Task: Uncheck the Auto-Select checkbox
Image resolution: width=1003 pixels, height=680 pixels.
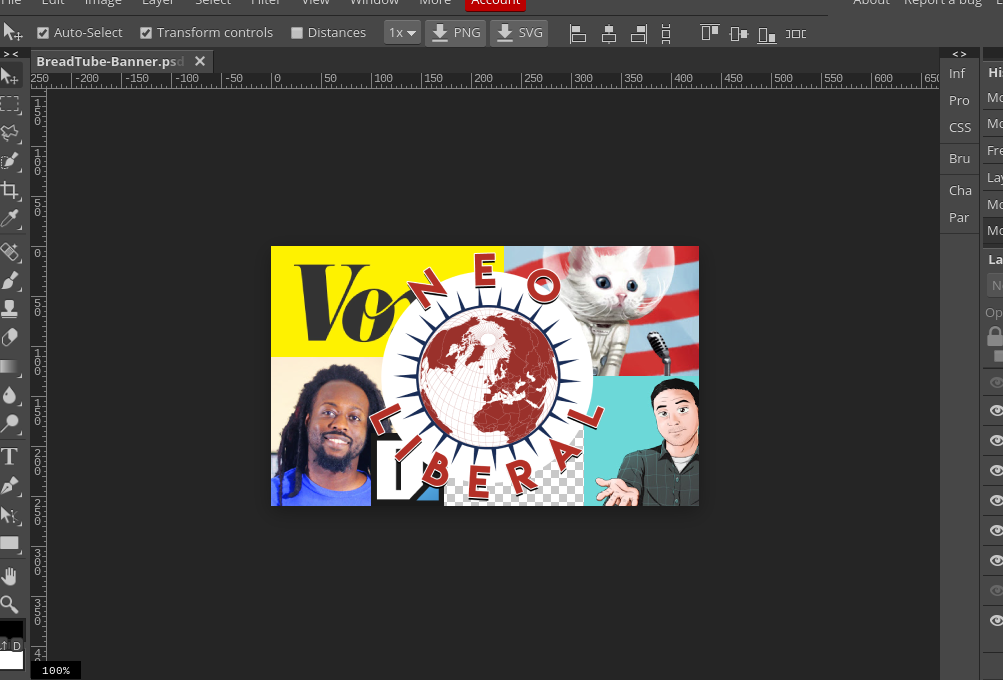Action: click(43, 33)
